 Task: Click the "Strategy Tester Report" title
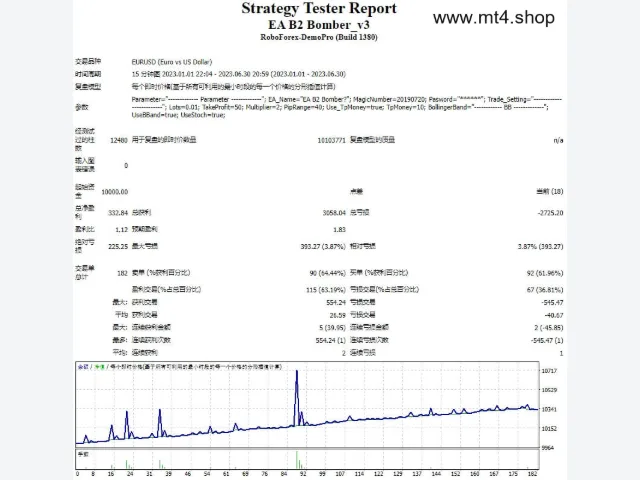319,8
